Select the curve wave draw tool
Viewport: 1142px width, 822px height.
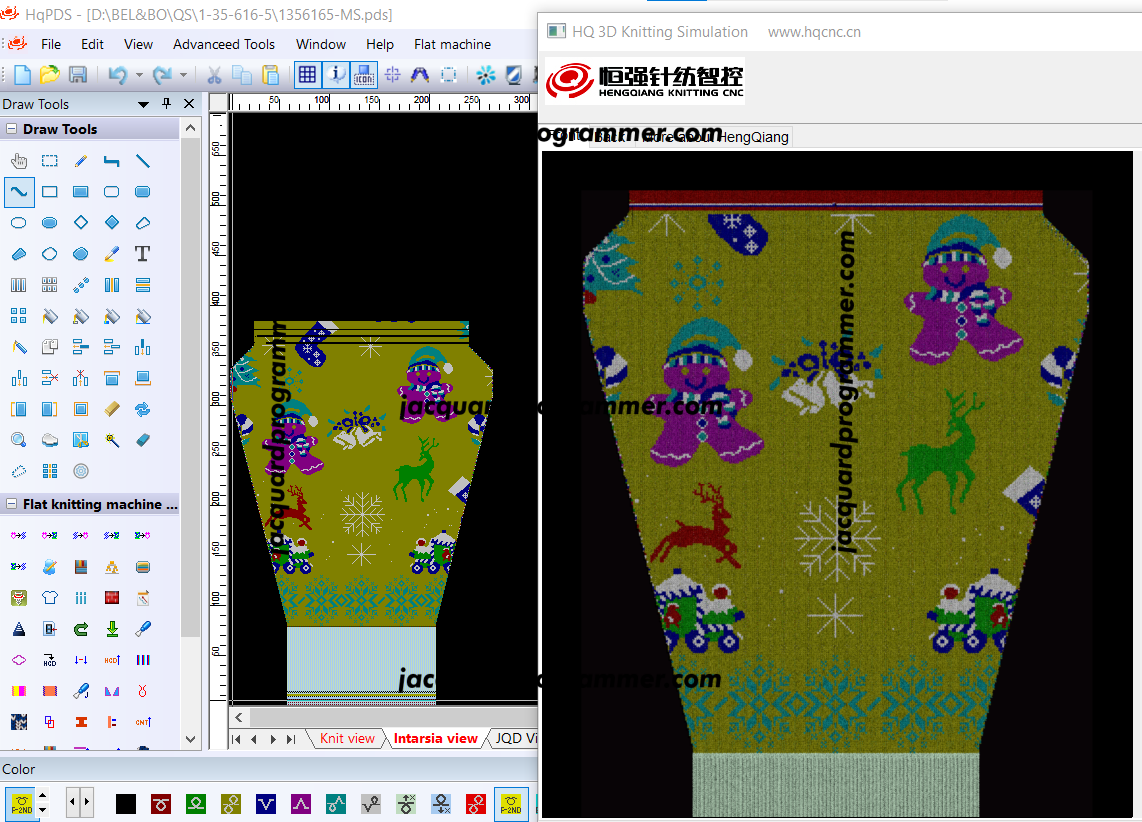click(19, 192)
